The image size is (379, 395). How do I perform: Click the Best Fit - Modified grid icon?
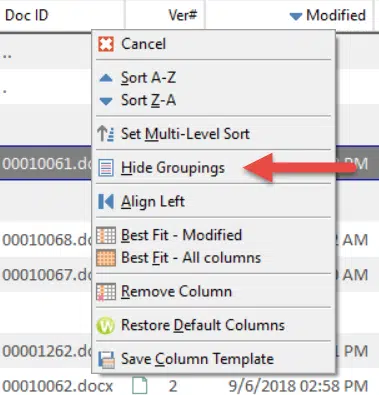tap(106, 235)
